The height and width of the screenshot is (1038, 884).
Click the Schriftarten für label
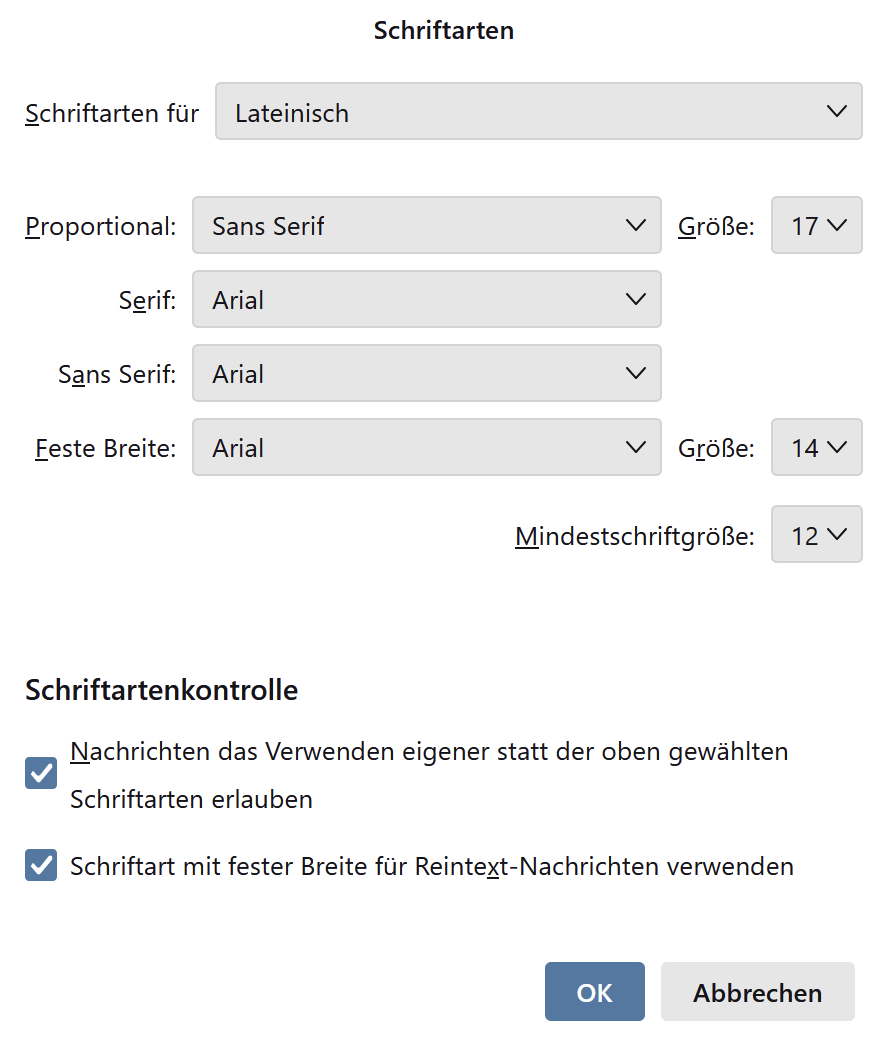(x=112, y=113)
